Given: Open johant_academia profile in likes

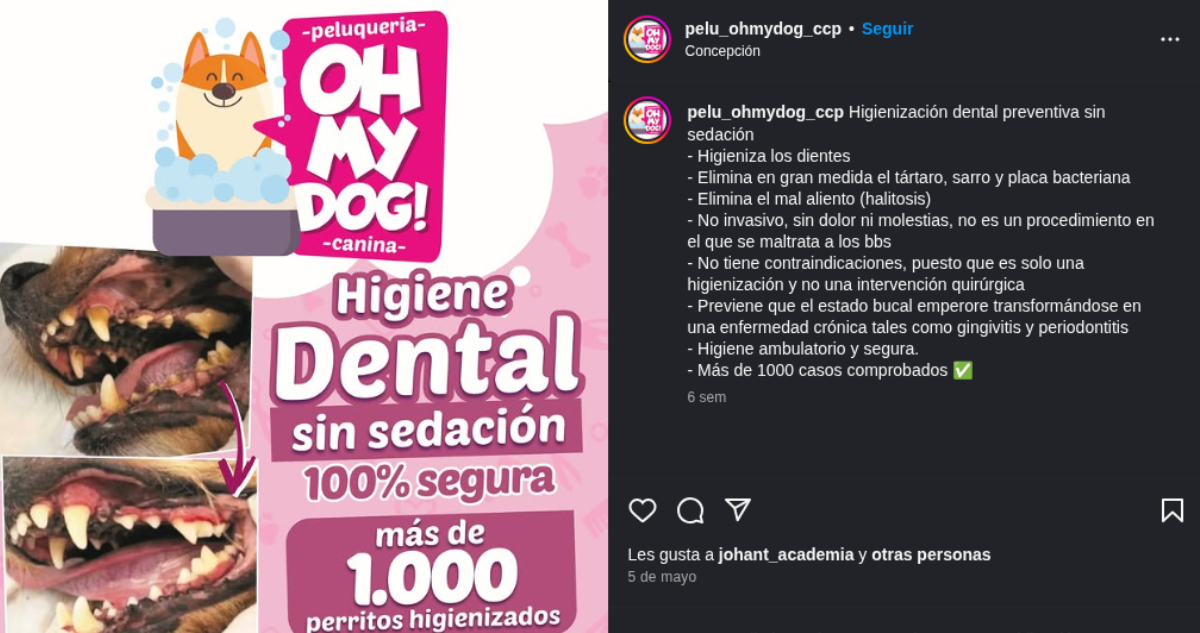Looking at the screenshot, I should pos(786,554).
